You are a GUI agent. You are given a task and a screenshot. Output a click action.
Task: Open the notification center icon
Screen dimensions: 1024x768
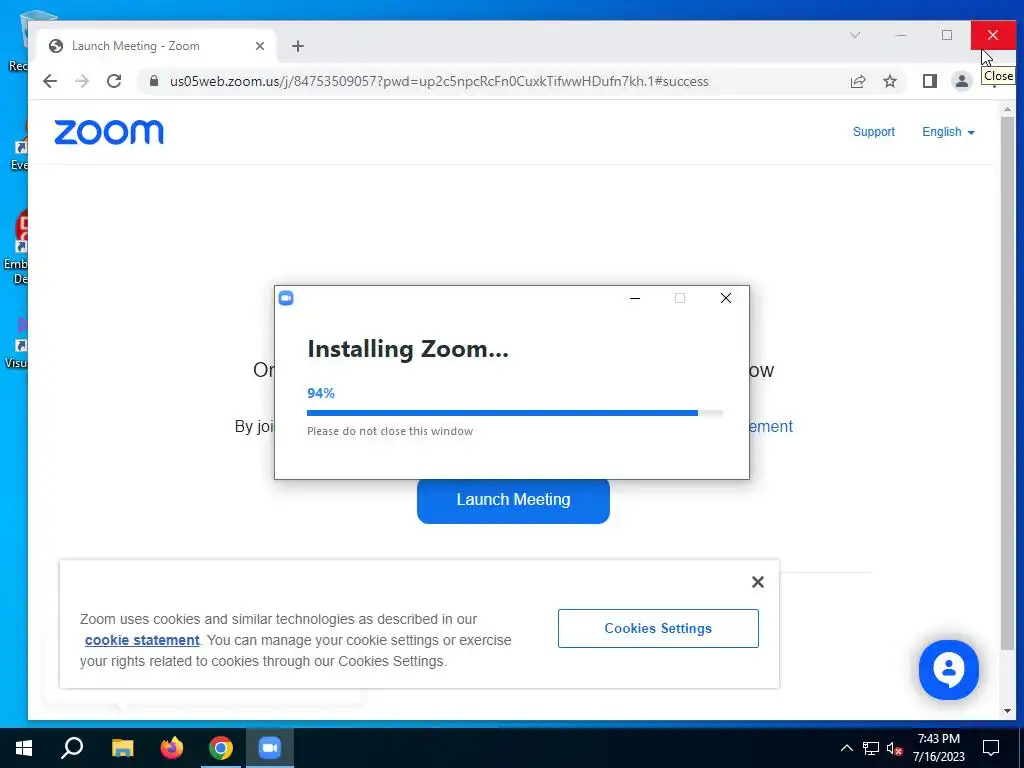[991, 748]
